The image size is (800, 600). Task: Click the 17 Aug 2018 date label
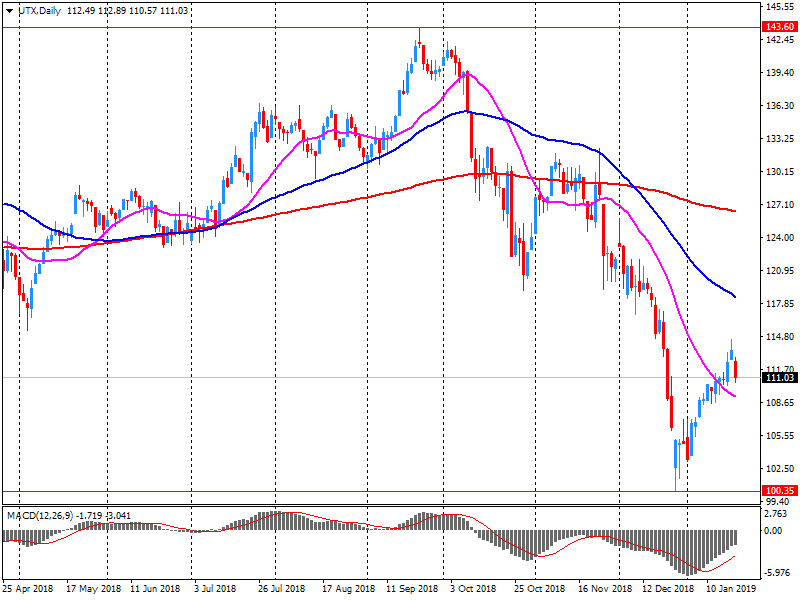click(x=348, y=589)
